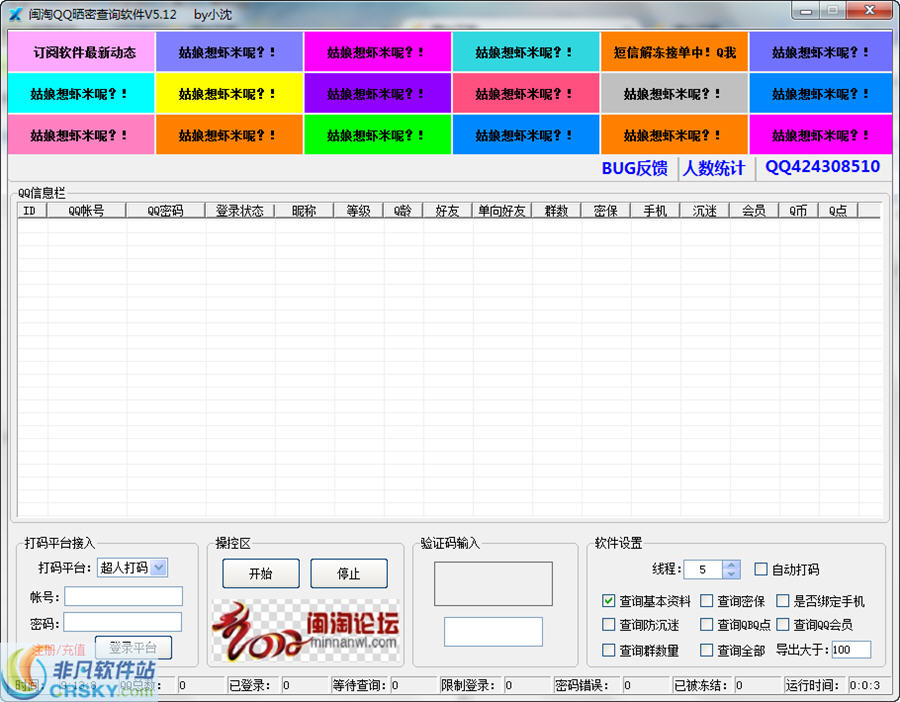Image resolution: width=900 pixels, height=702 pixels.
Task: Click the gray 姑娘想虾米呢 tile
Action: [x=674, y=93]
